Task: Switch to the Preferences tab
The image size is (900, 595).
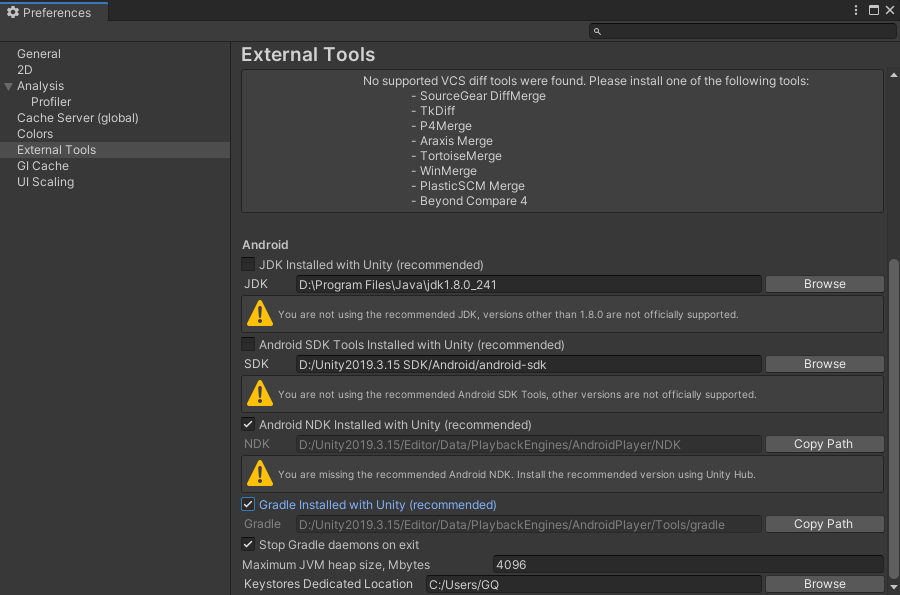Action: (x=55, y=11)
